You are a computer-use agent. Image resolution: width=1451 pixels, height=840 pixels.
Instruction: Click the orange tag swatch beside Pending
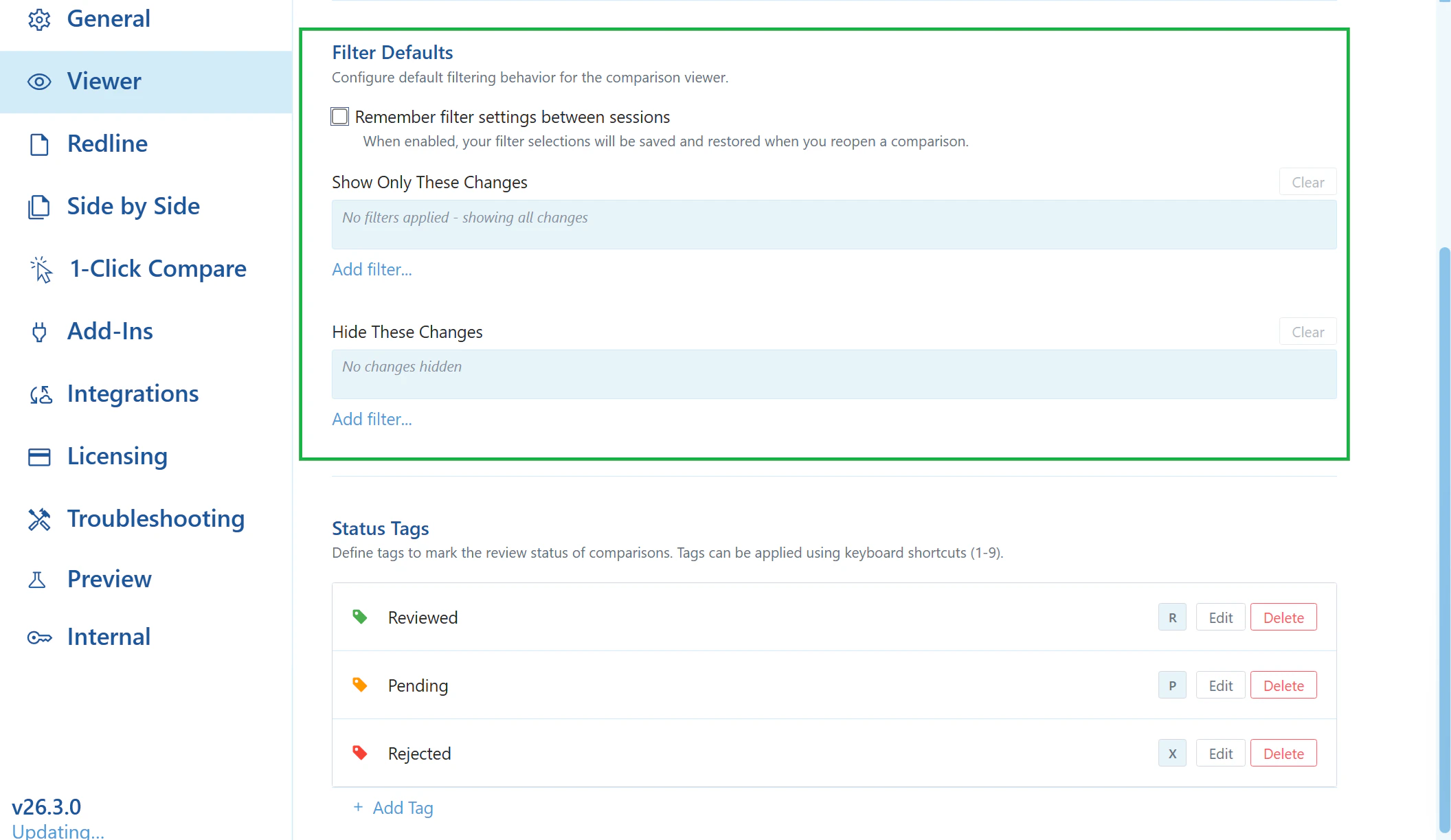pyautogui.click(x=359, y=685)
